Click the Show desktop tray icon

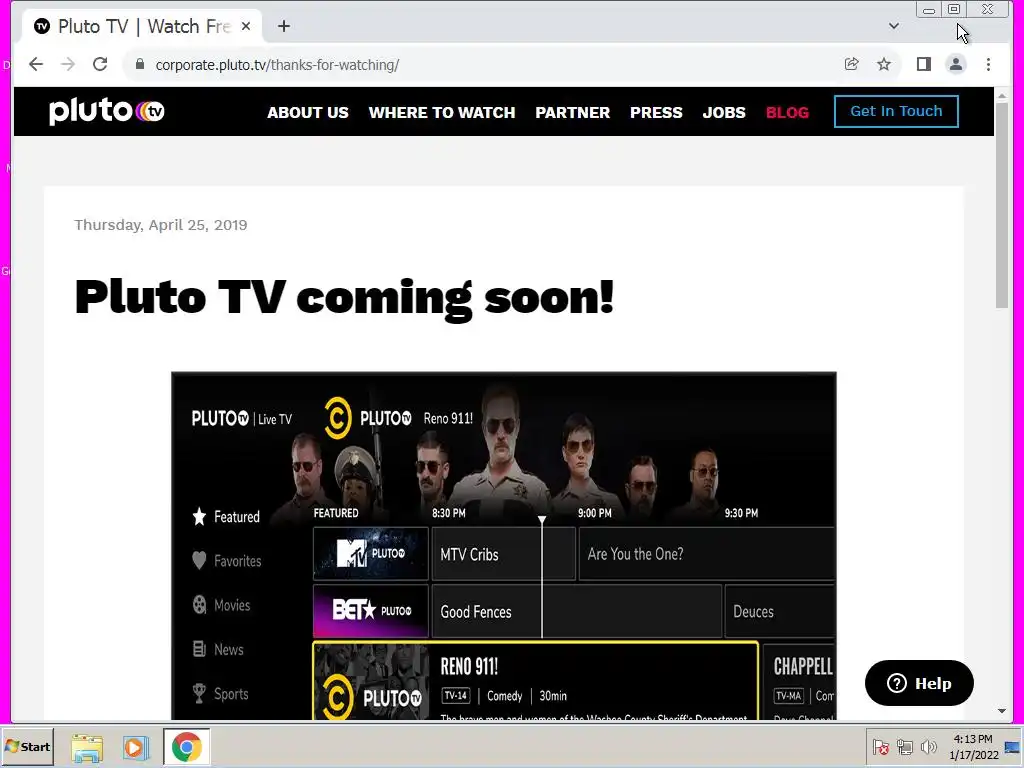1014,747
